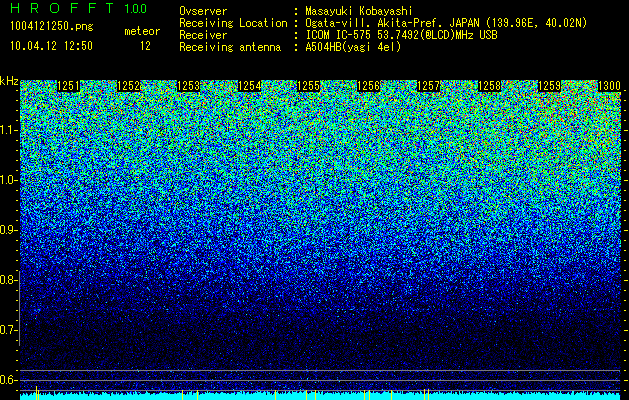629x400 pixels.
Task: Click the 'Ovserver' field label
Action: pyautogui.click(x=203, y=11)
